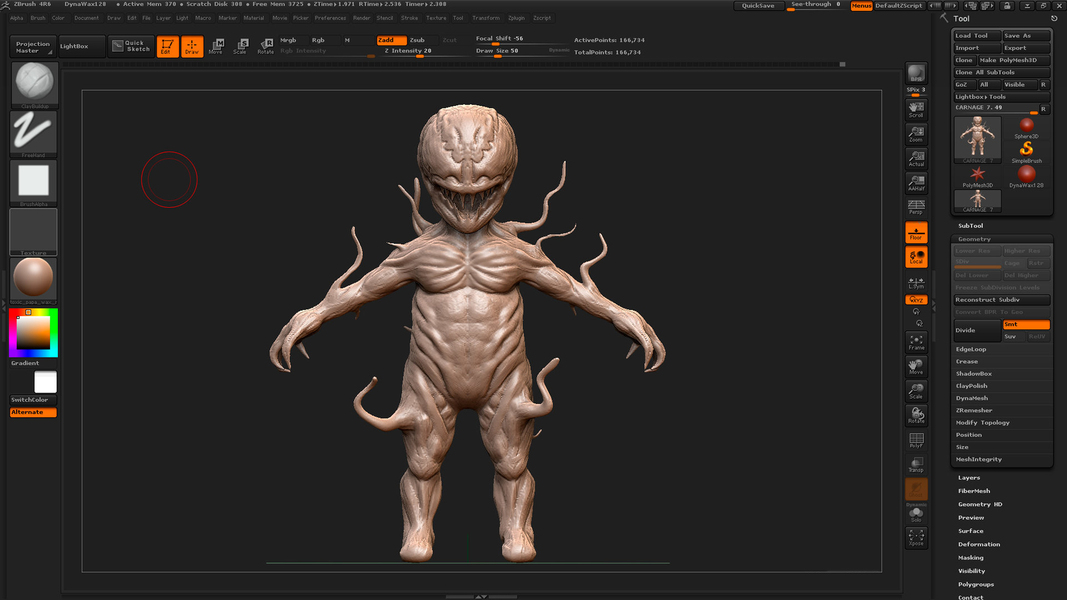Image resolution: width=1067 pixels, height=600 pixels.
Task: Click the L.Sym icon
Action: (916, 282)
